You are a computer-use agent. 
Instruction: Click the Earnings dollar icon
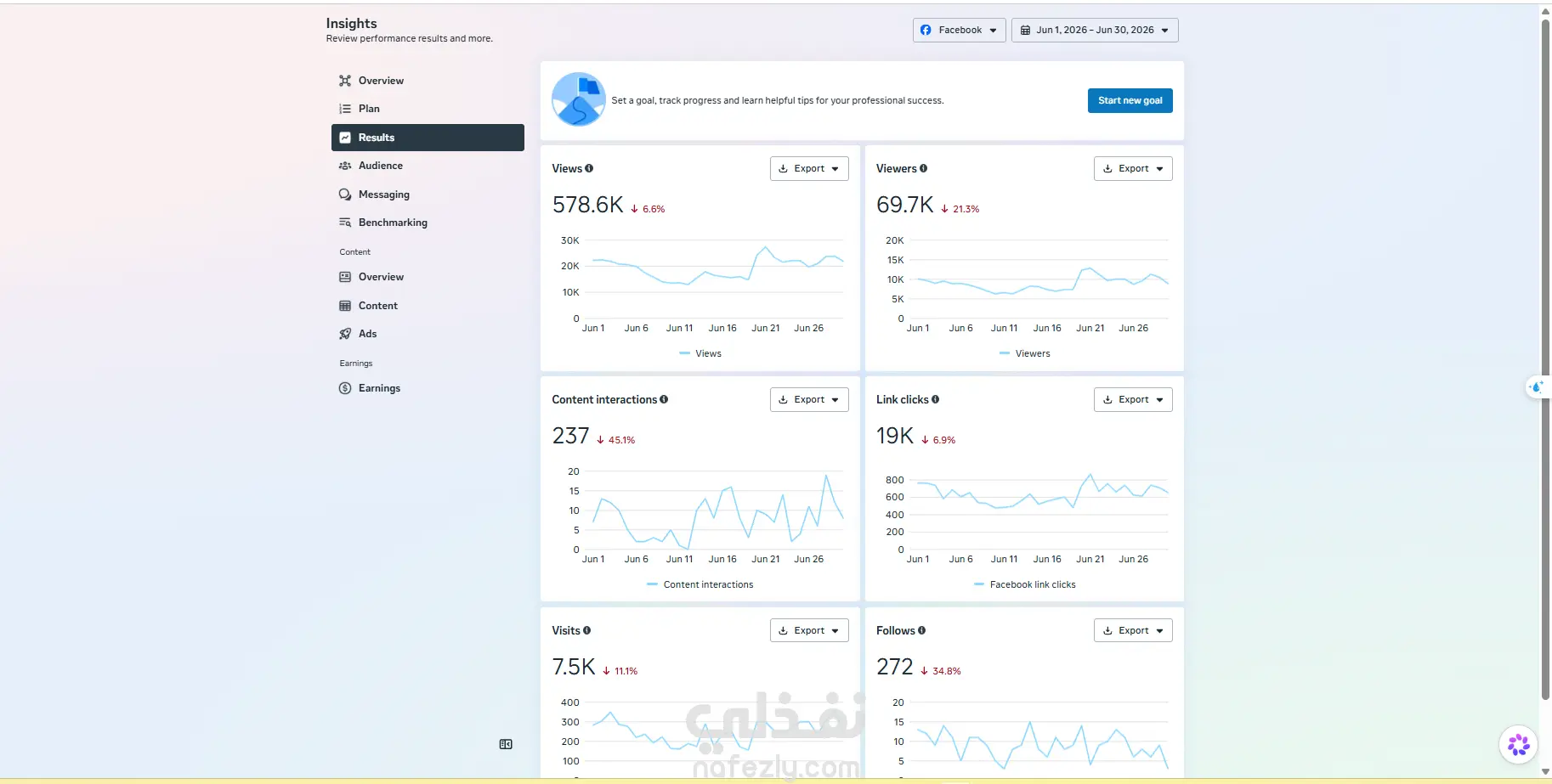tap(345, 388)
